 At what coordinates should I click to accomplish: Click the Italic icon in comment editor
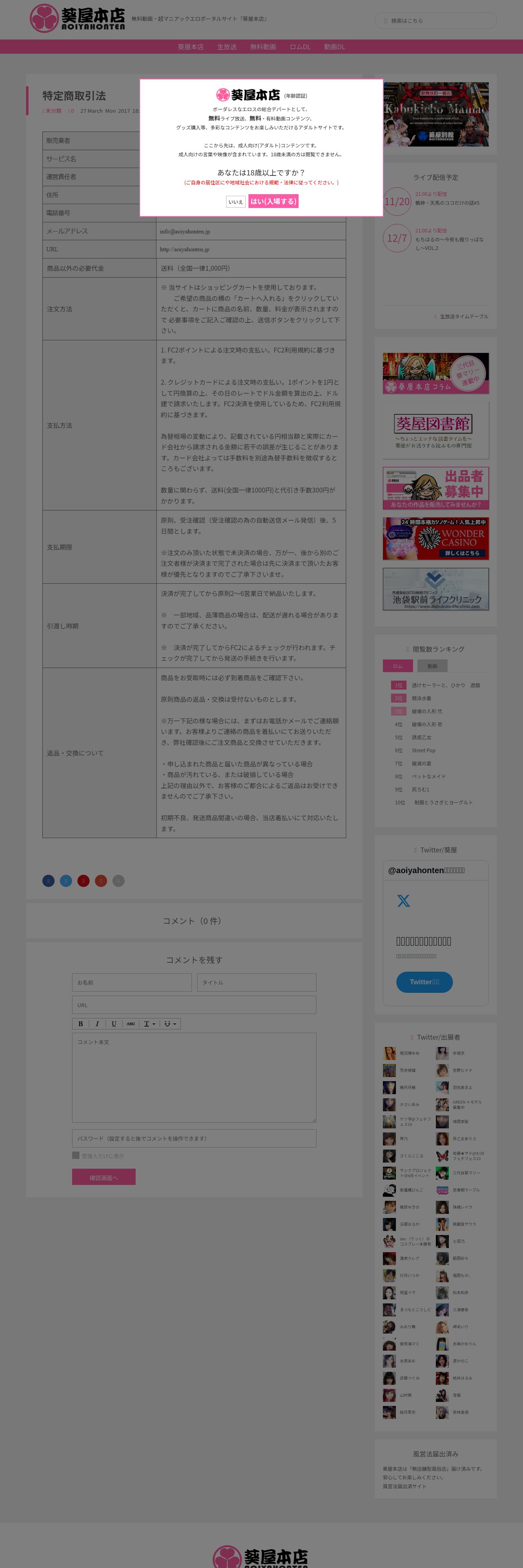97,1024
